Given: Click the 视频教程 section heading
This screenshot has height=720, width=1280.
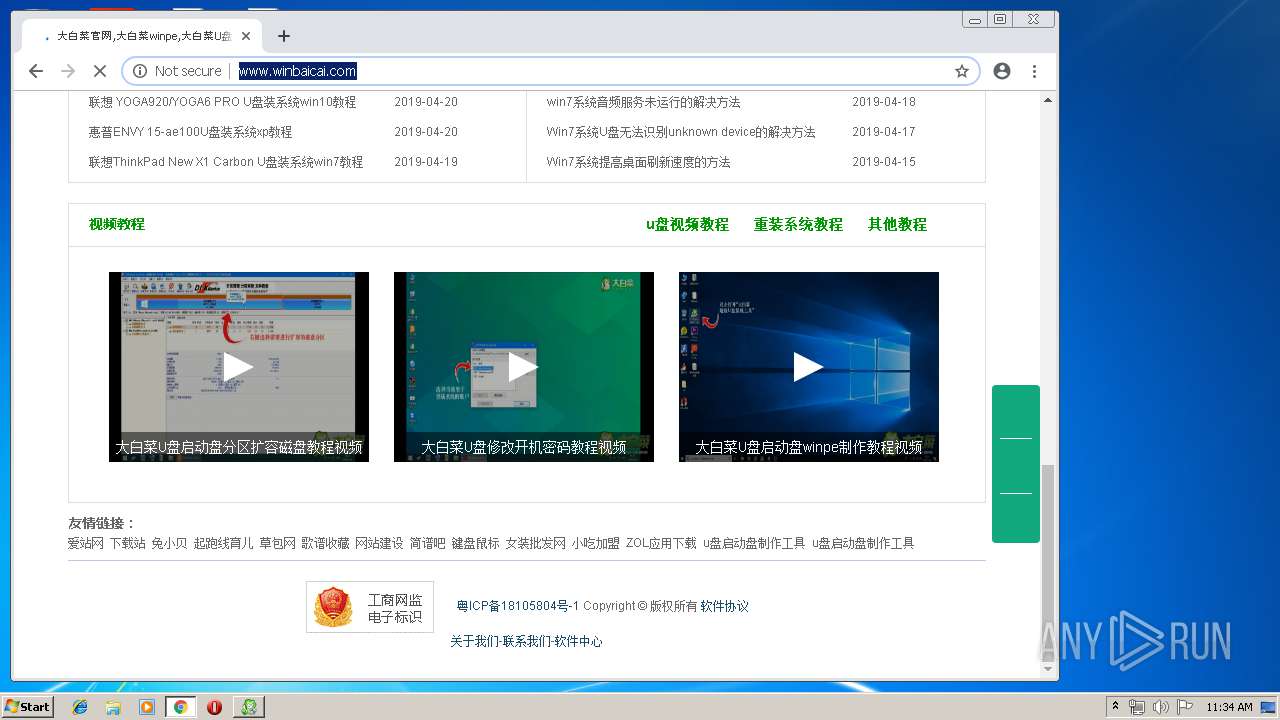Looking at the screenshot, I should tap(117, 224).
